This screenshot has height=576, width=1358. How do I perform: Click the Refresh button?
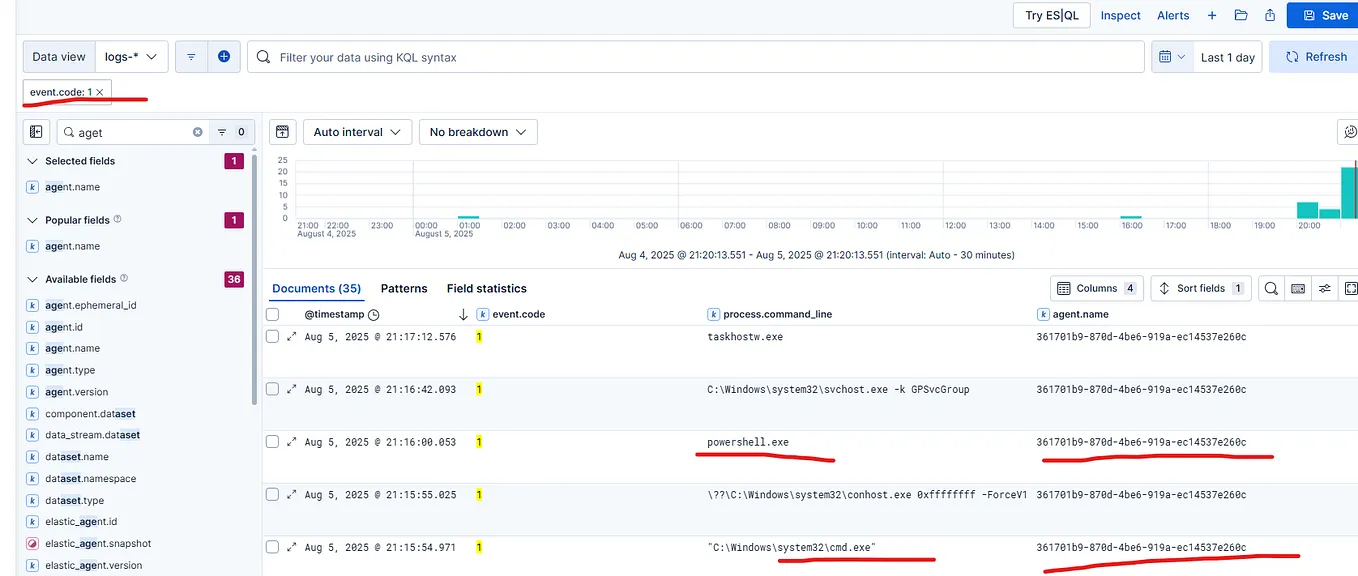click(x=1313, y=56)
